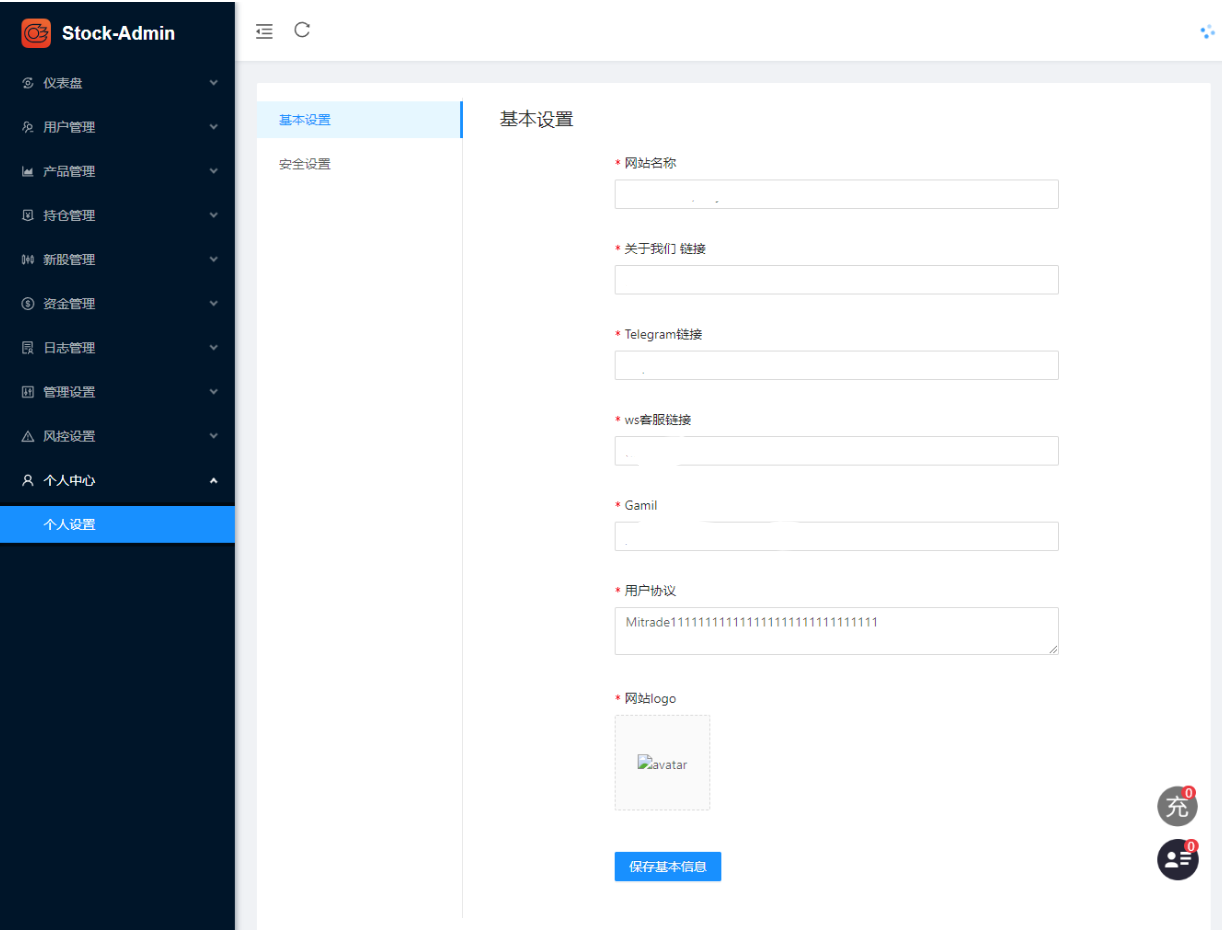
Task: Click the 网站logo avatar upload box
Action: tap(662, 762)
